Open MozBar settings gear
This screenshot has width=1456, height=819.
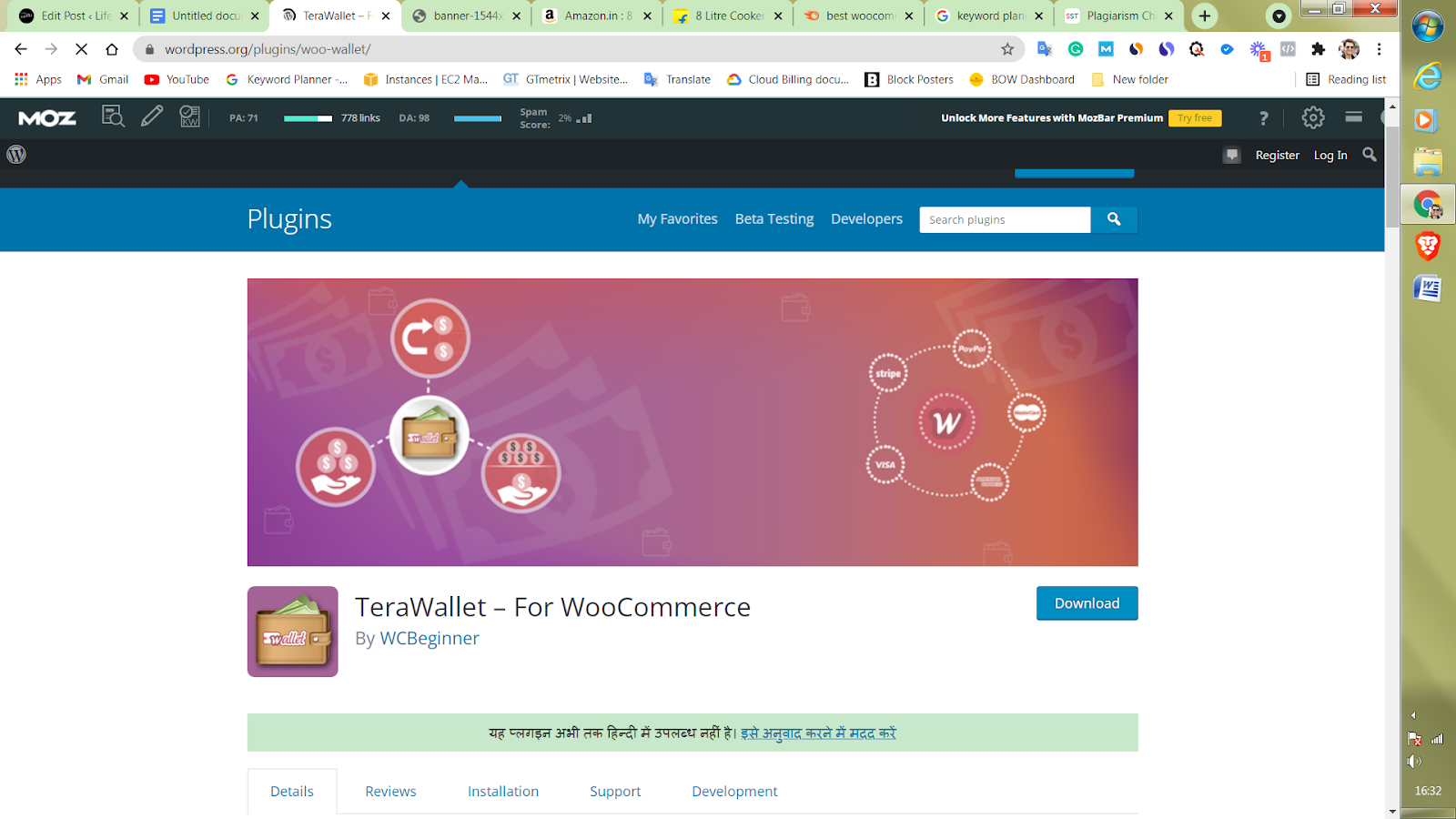pyautogui.click(x=1313, y=117)
